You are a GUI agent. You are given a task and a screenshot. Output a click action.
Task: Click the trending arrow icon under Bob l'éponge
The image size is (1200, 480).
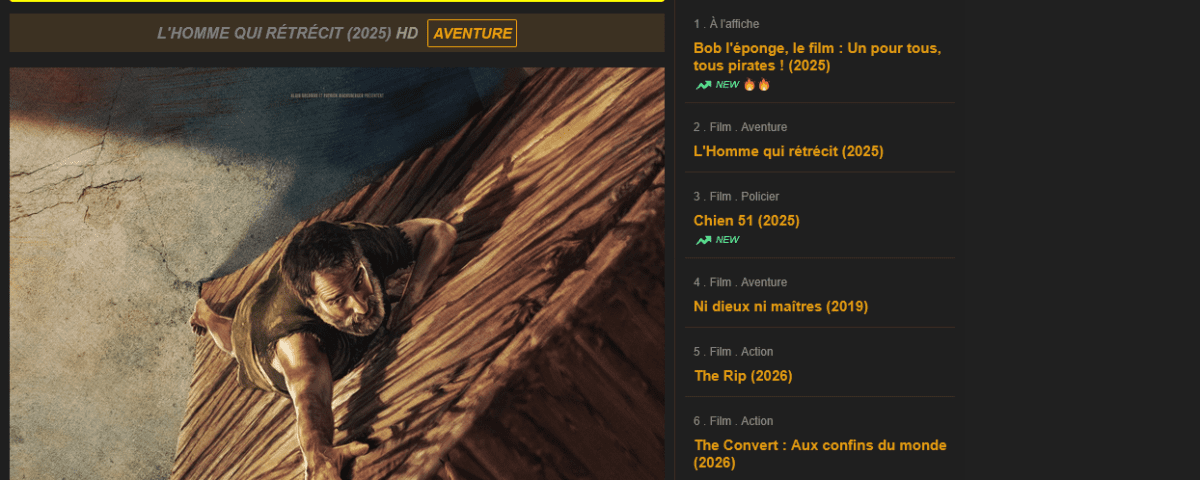(704, 85)
